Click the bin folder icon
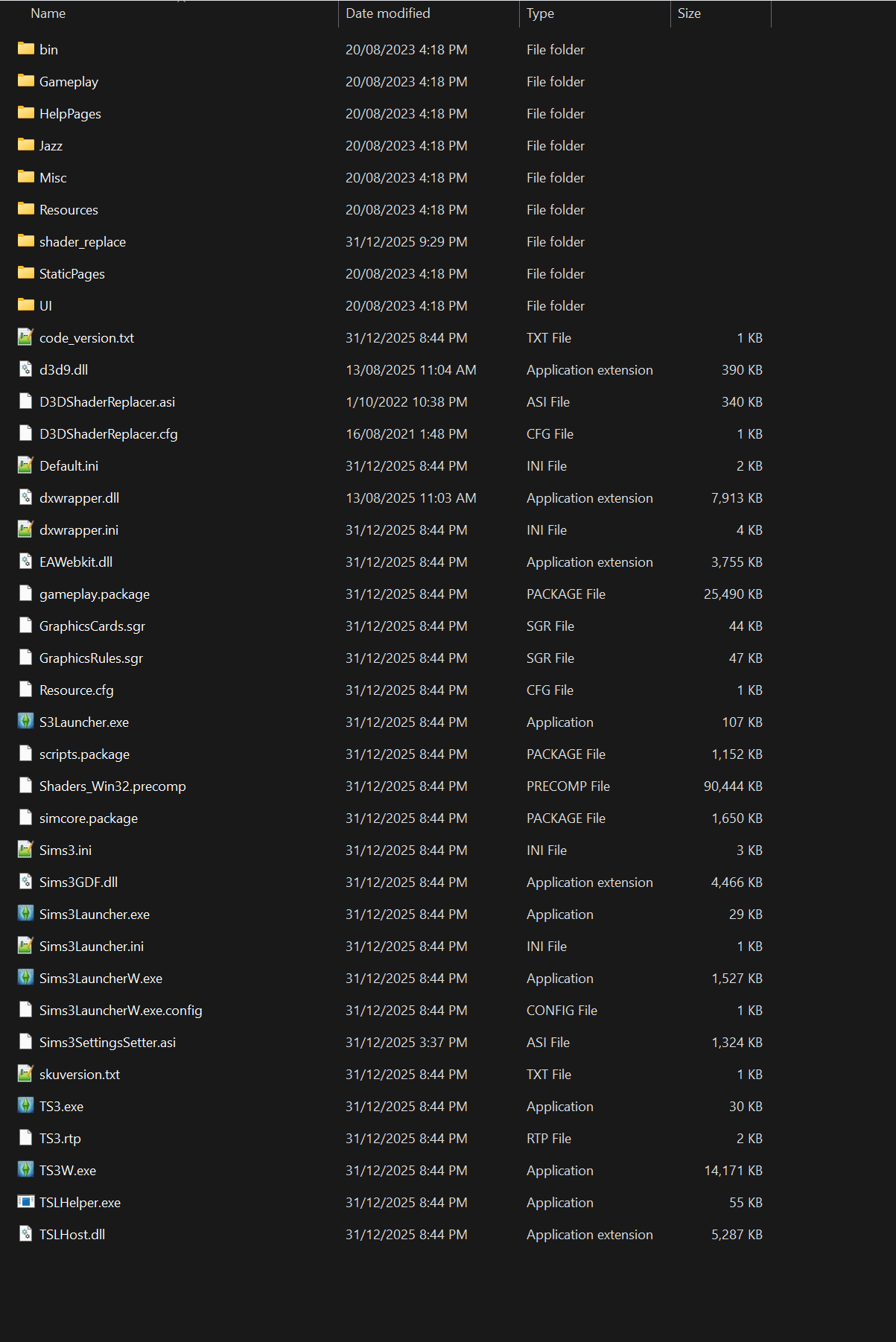Screen dimensions: 896x1342 click(x=26, y=49)
